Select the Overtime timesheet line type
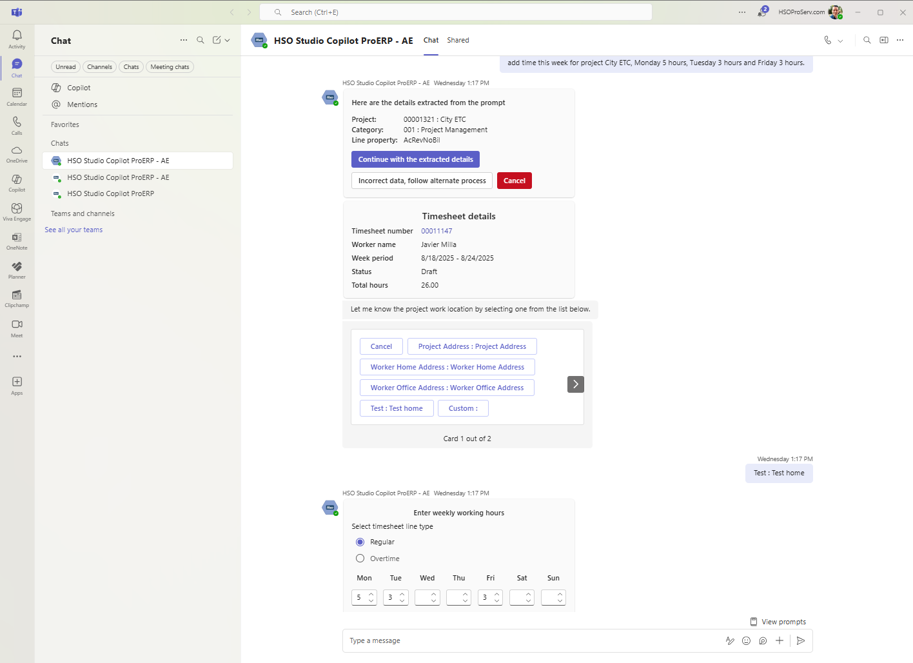Screen dimensions: 913x663 pyautogui.click(x=360, y=559)
